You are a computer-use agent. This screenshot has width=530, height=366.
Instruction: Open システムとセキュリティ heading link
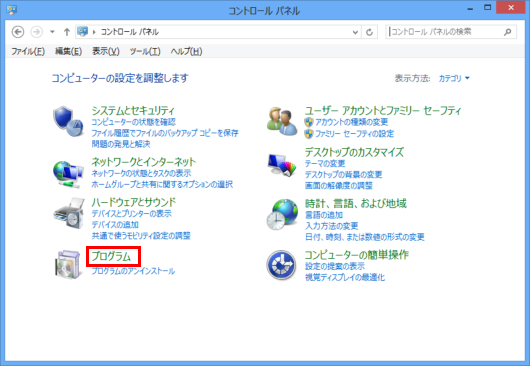[133, 111]
